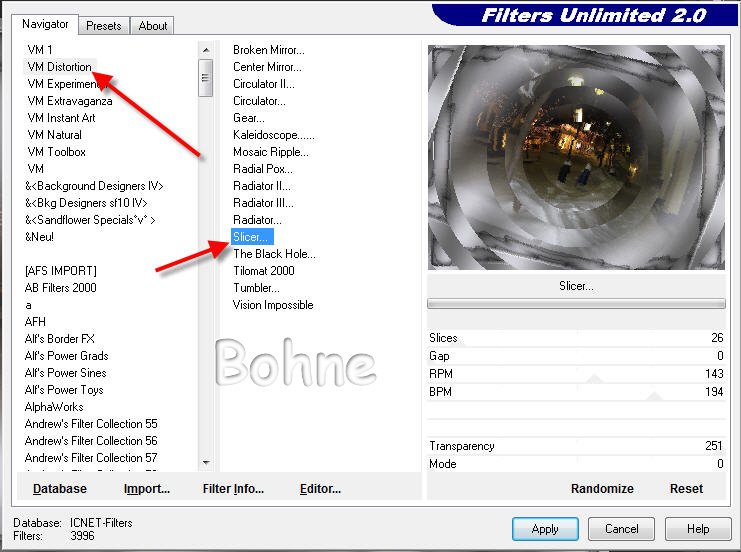Choose the Kaleidoscope filter
741x552 pixels.
(273, 135)
